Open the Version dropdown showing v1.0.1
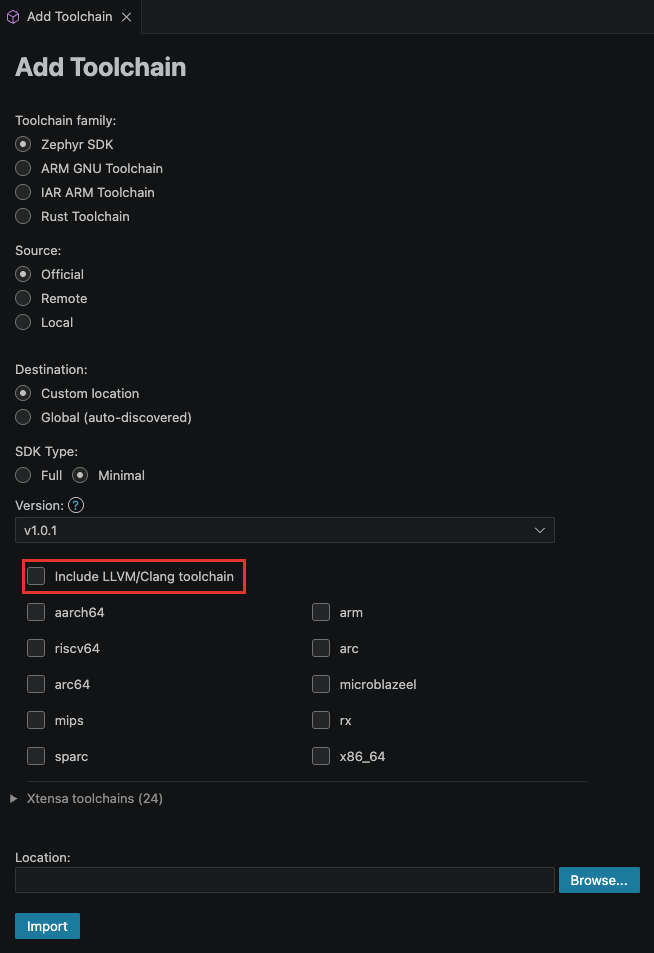 pyautogui.click(x=284, y=530)
